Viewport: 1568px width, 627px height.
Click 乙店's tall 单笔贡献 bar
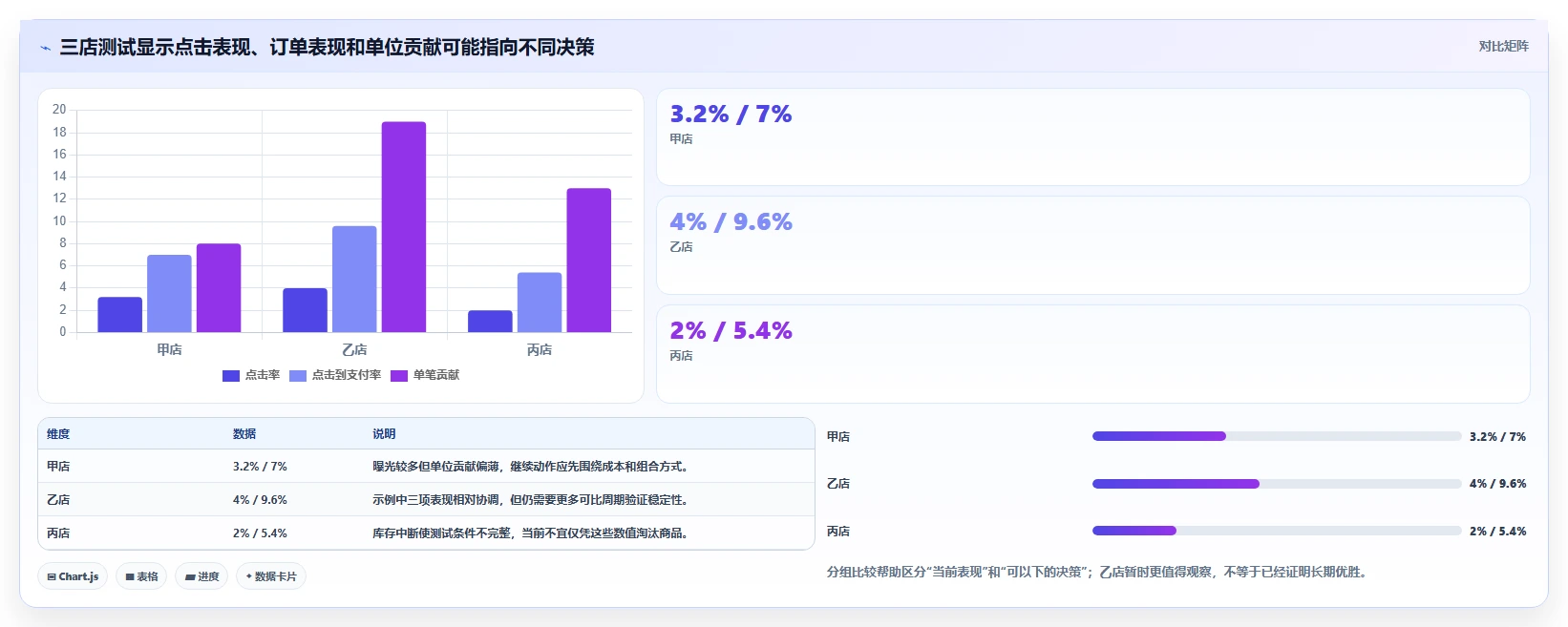tap(404, 227)
